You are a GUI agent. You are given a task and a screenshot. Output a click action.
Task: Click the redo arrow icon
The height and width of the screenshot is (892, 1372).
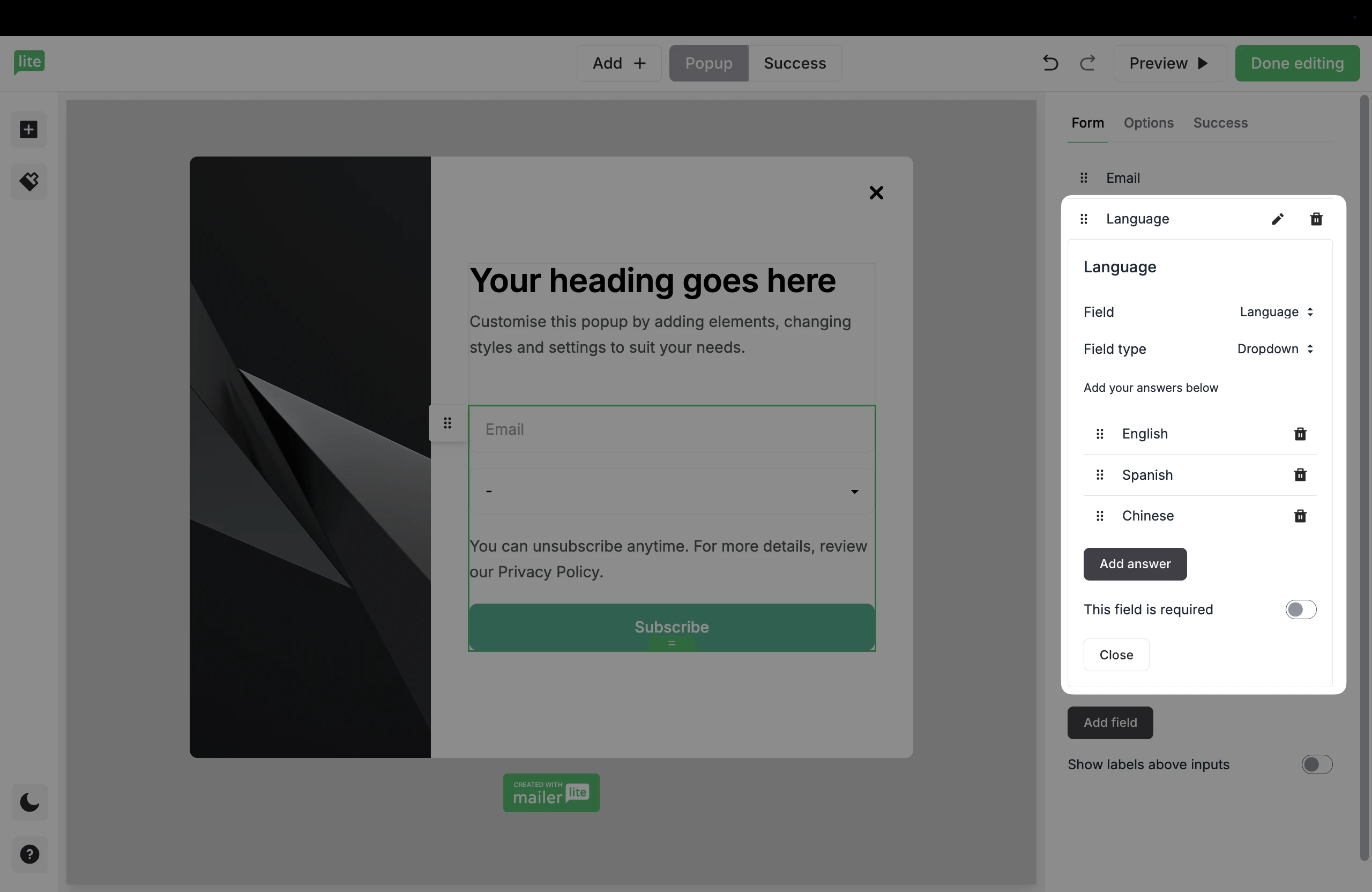1087,63
